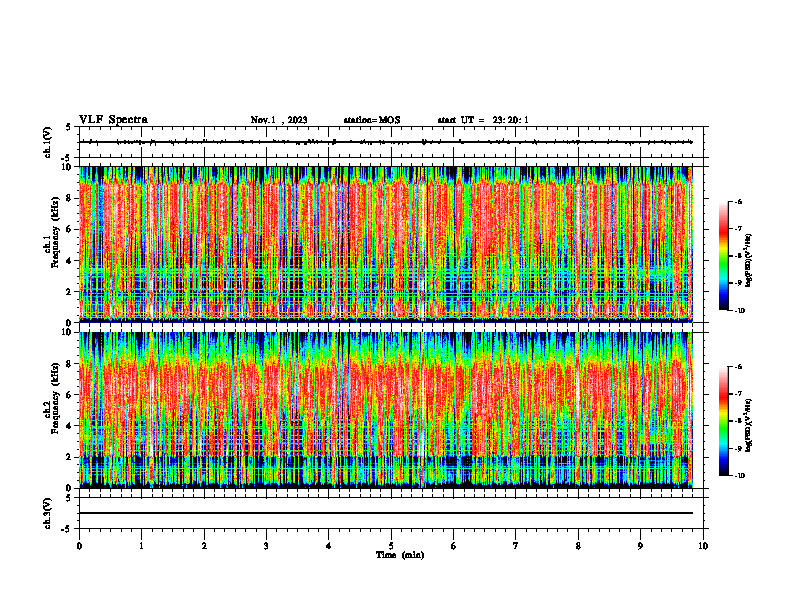Click the "-5" tick on ch.3(V) axis

[67, 529]
